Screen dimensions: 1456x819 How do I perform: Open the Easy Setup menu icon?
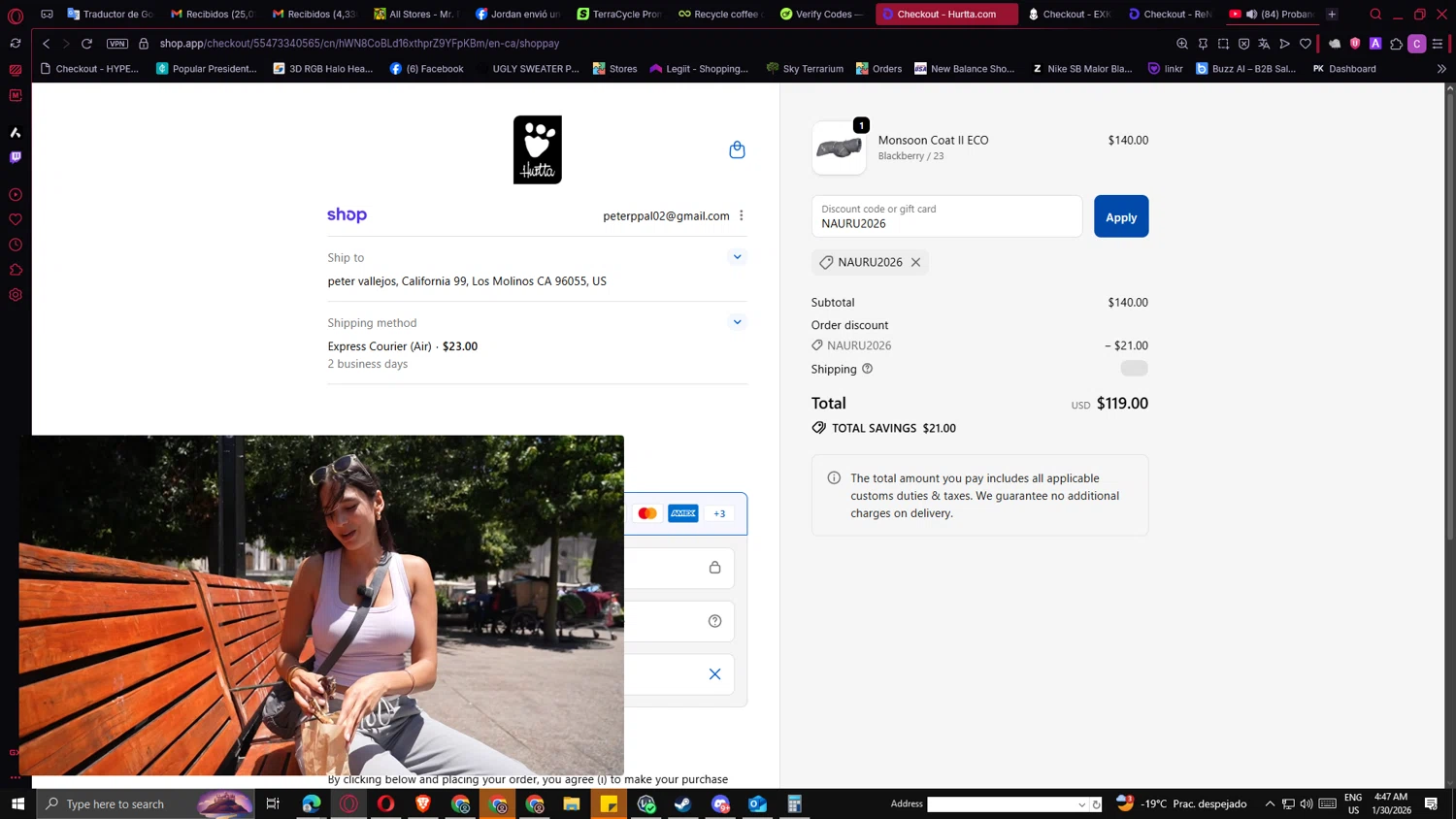(x=1438, y=44)
